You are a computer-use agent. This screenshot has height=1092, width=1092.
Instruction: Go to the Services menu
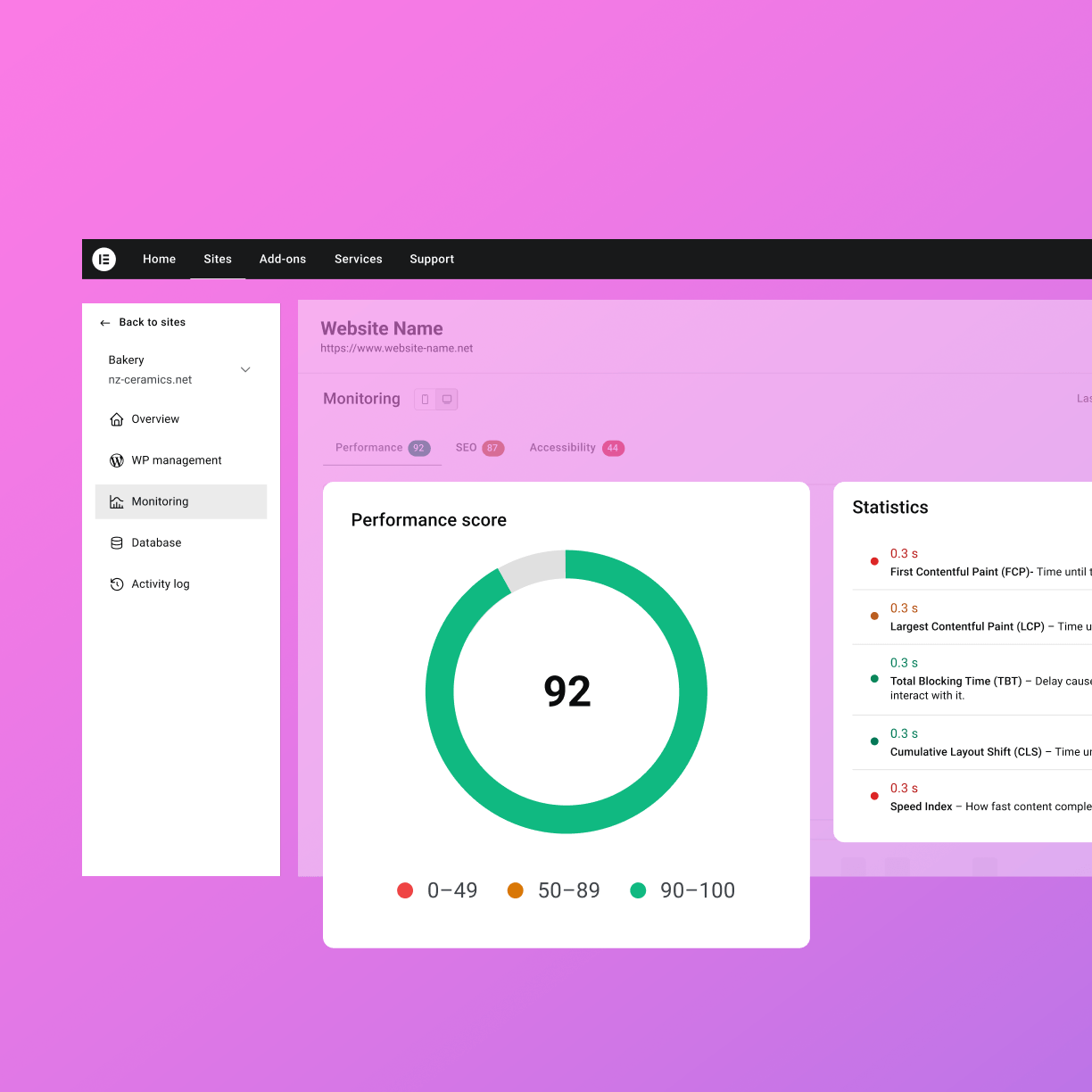point(358,260)
